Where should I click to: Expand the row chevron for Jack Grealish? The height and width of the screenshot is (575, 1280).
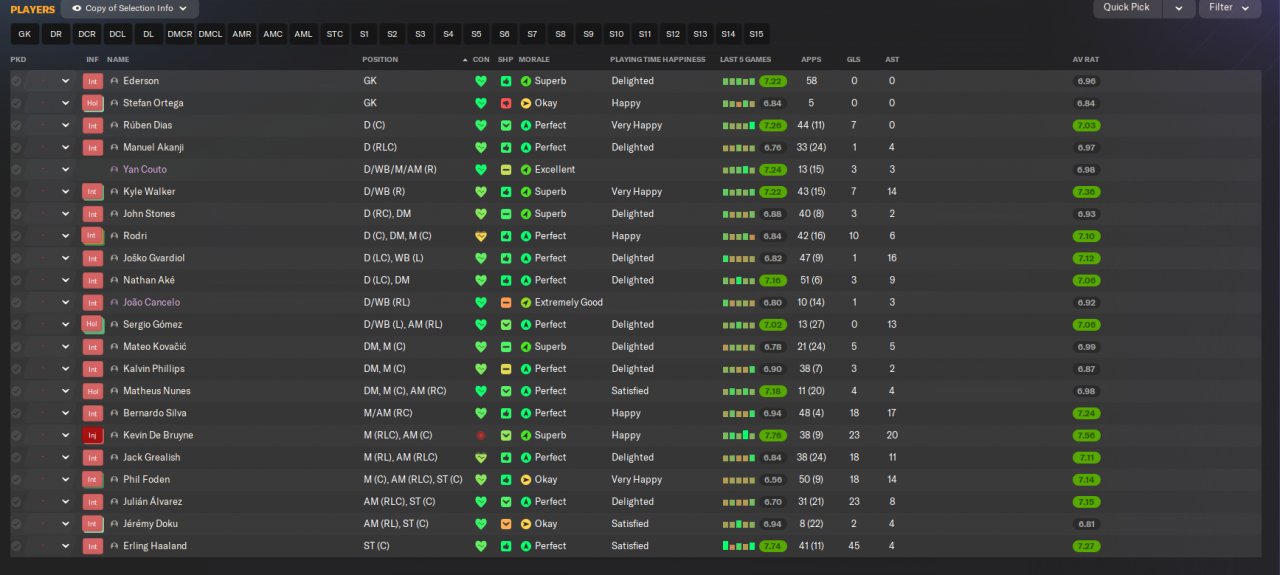click(x=66, y=457)
